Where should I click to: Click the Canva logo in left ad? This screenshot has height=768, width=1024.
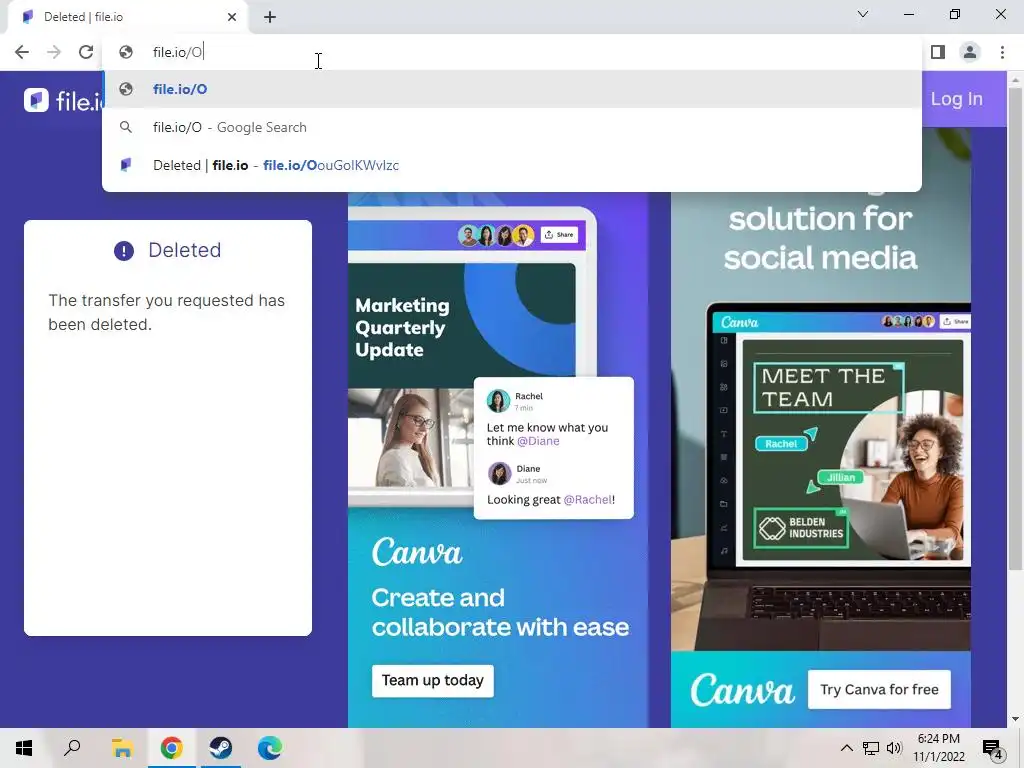click(x=417, y=552)
